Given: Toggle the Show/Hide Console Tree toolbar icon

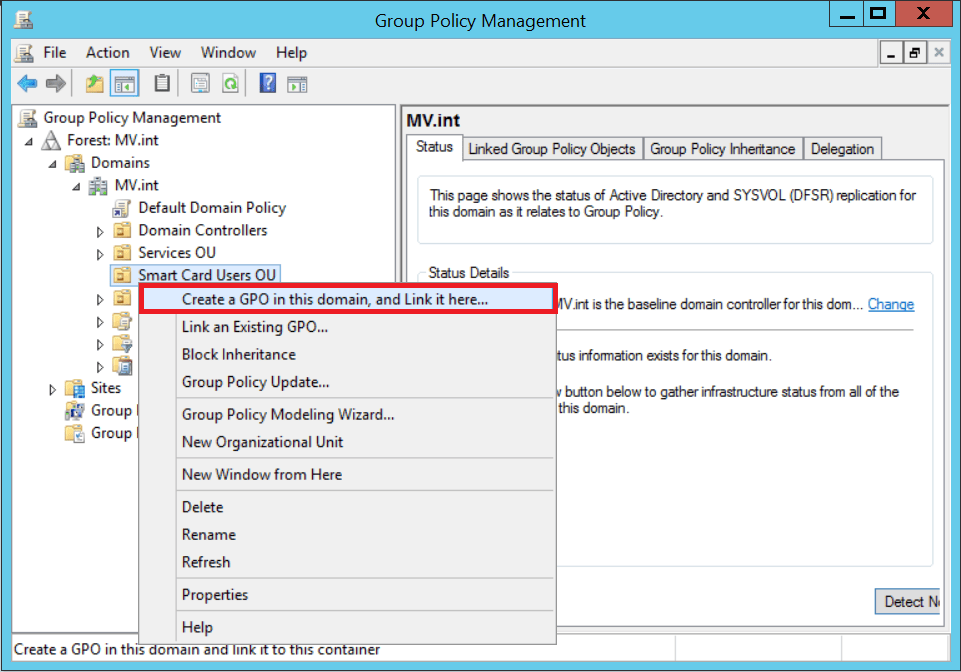Looking at the screenshot, I should point(124,83).
